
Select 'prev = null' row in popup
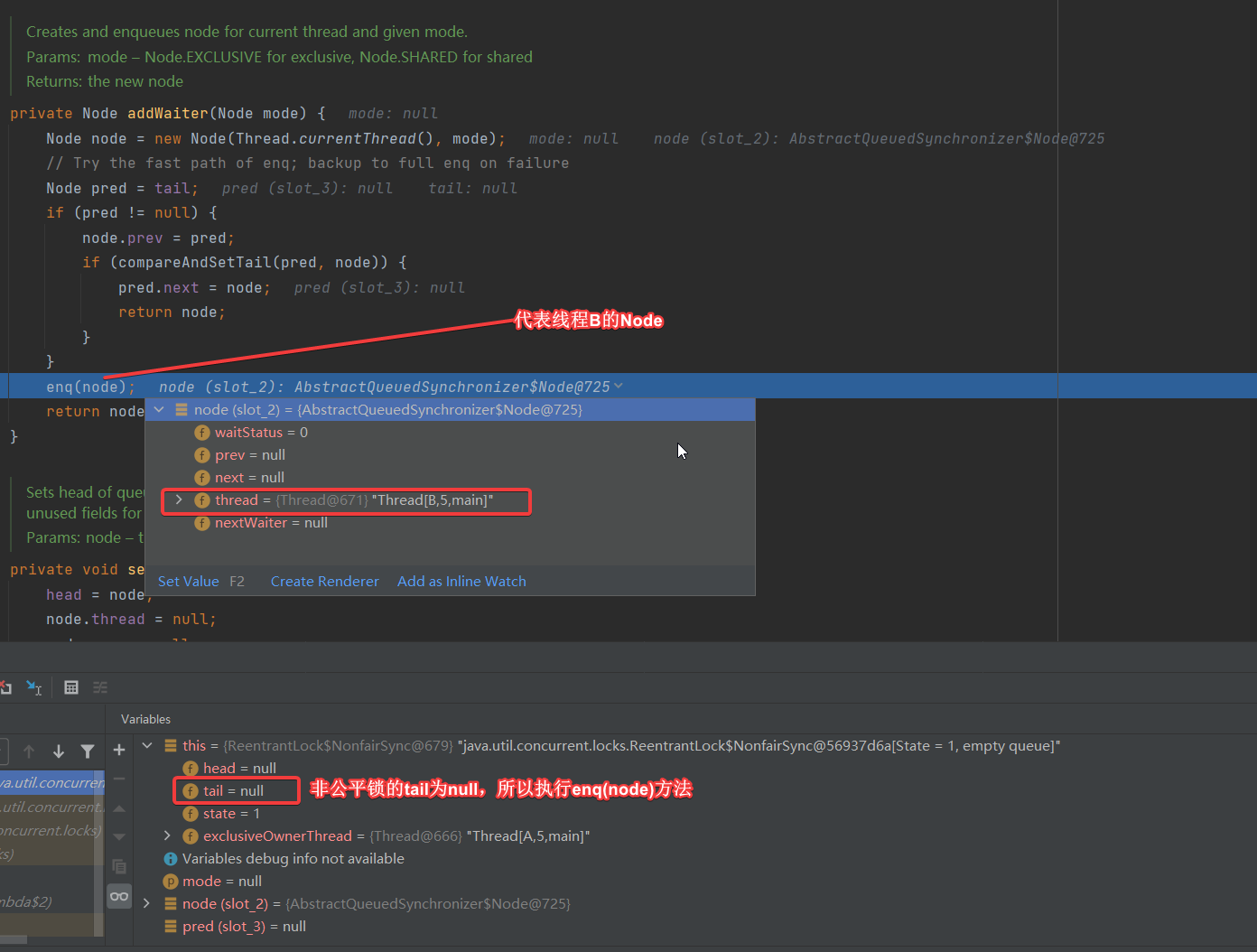pos(450,455)
